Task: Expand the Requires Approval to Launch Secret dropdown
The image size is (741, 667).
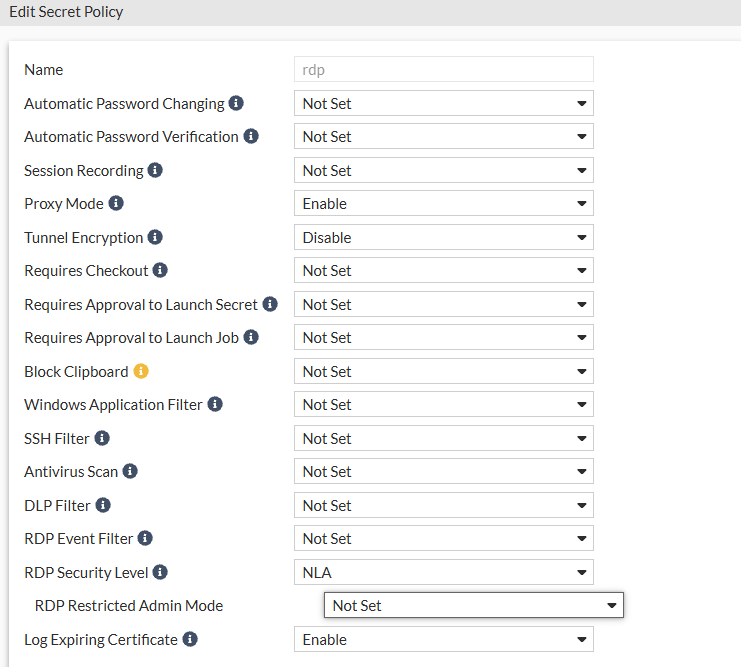Action: coord(443,304)
